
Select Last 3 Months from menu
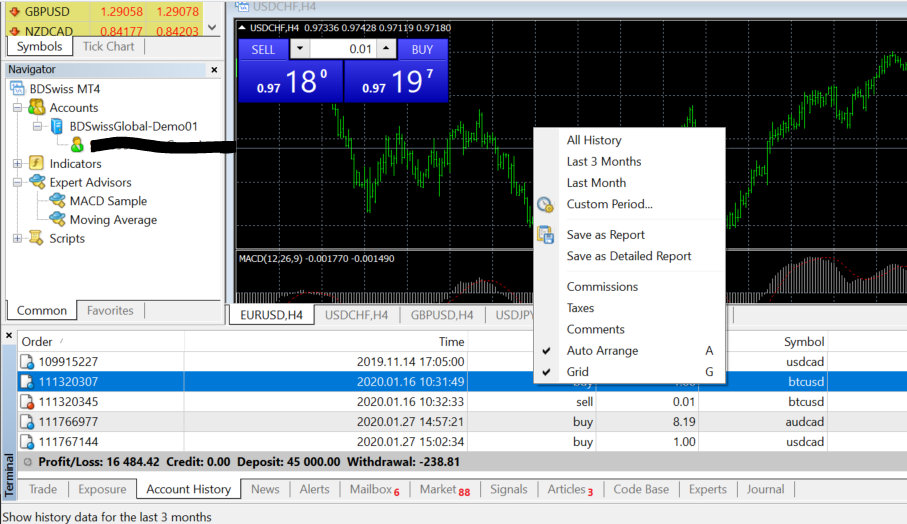604,162
